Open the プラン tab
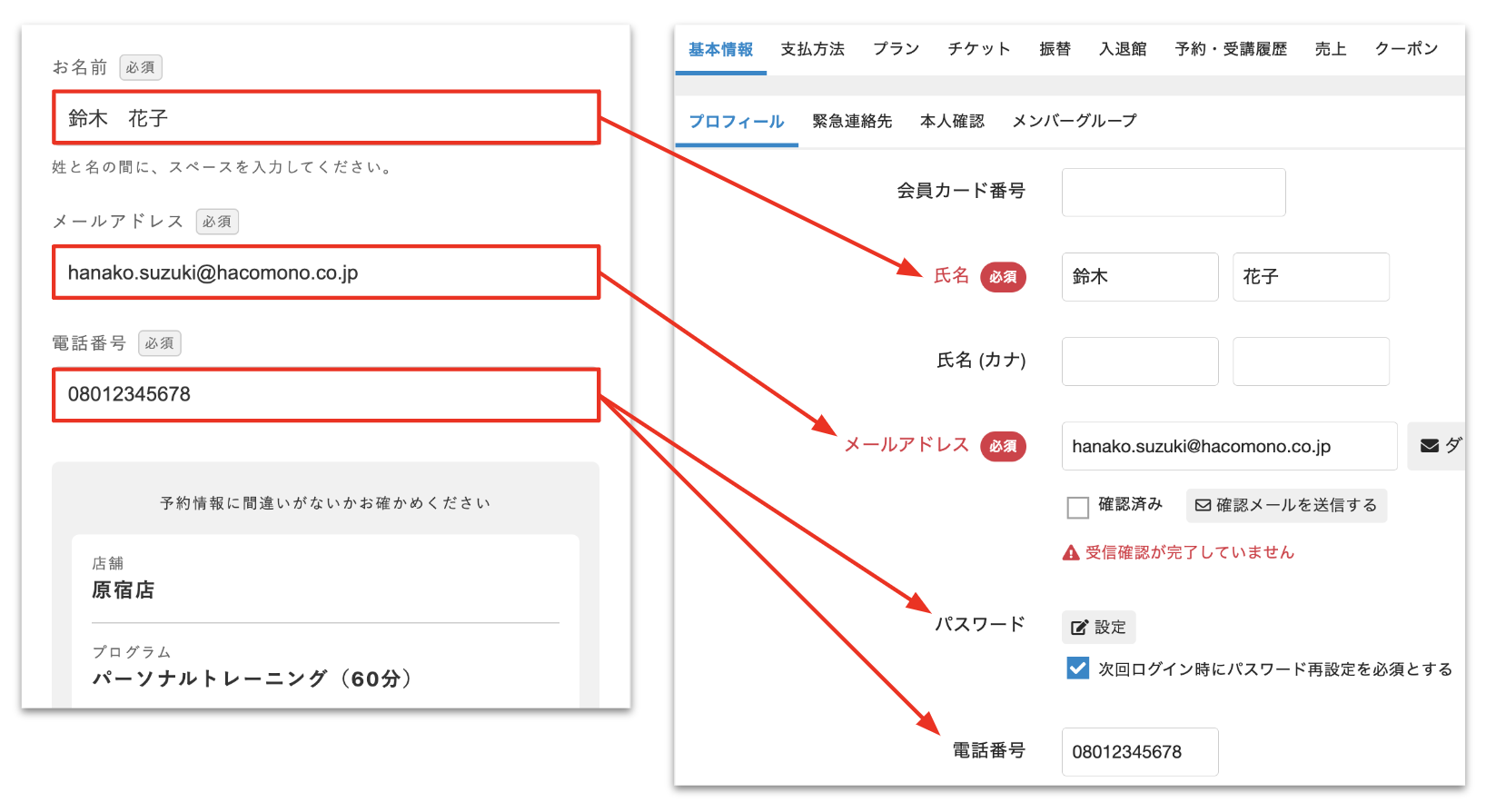Image resolution: width=1486 pixels, height=812 pixels. tap(896, 49)
